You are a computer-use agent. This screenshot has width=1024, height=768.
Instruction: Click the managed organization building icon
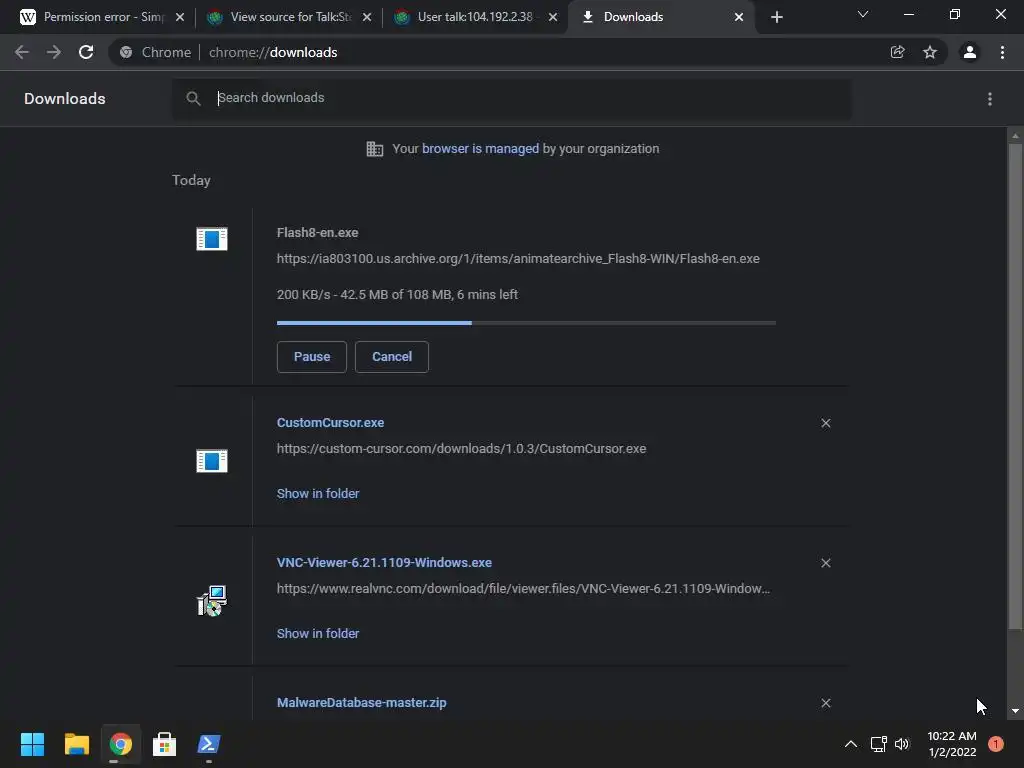coord(375,149)
